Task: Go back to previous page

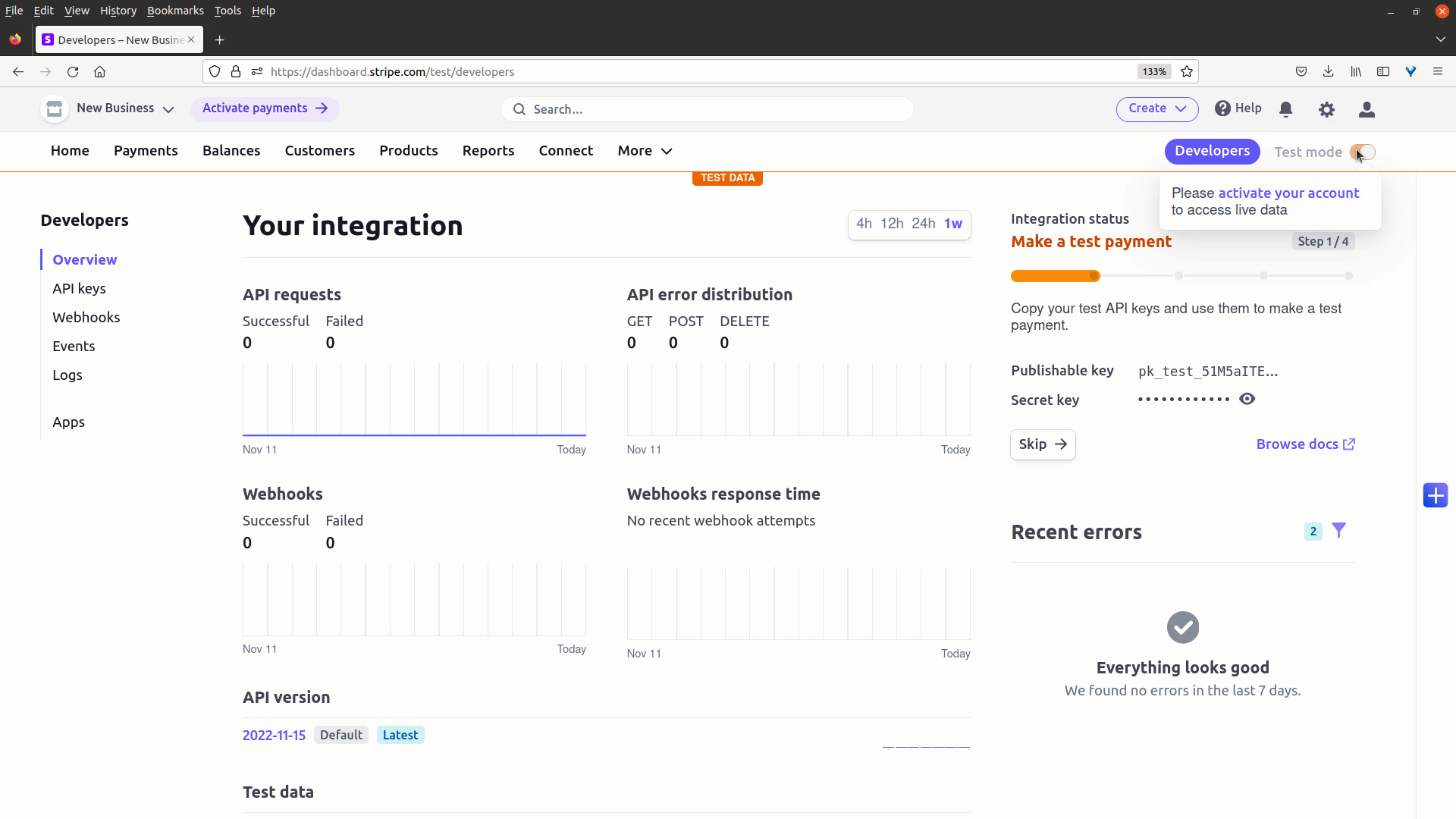Action: [x=18, y=71]
